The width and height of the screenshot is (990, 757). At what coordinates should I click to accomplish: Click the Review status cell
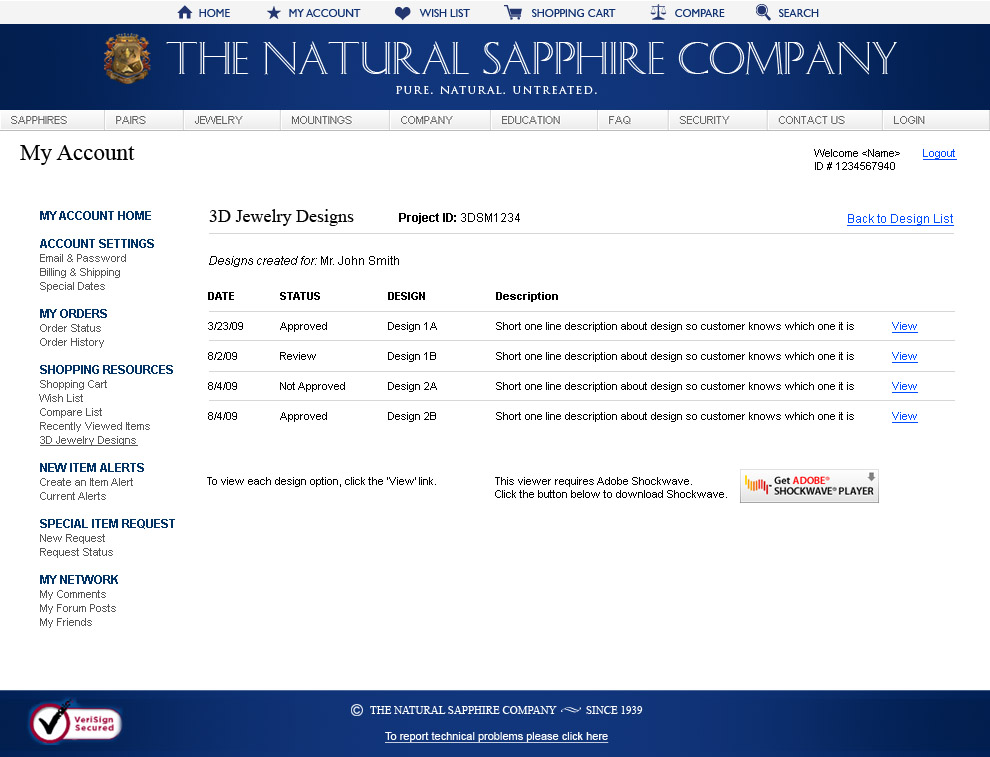[x=297, y=356]
